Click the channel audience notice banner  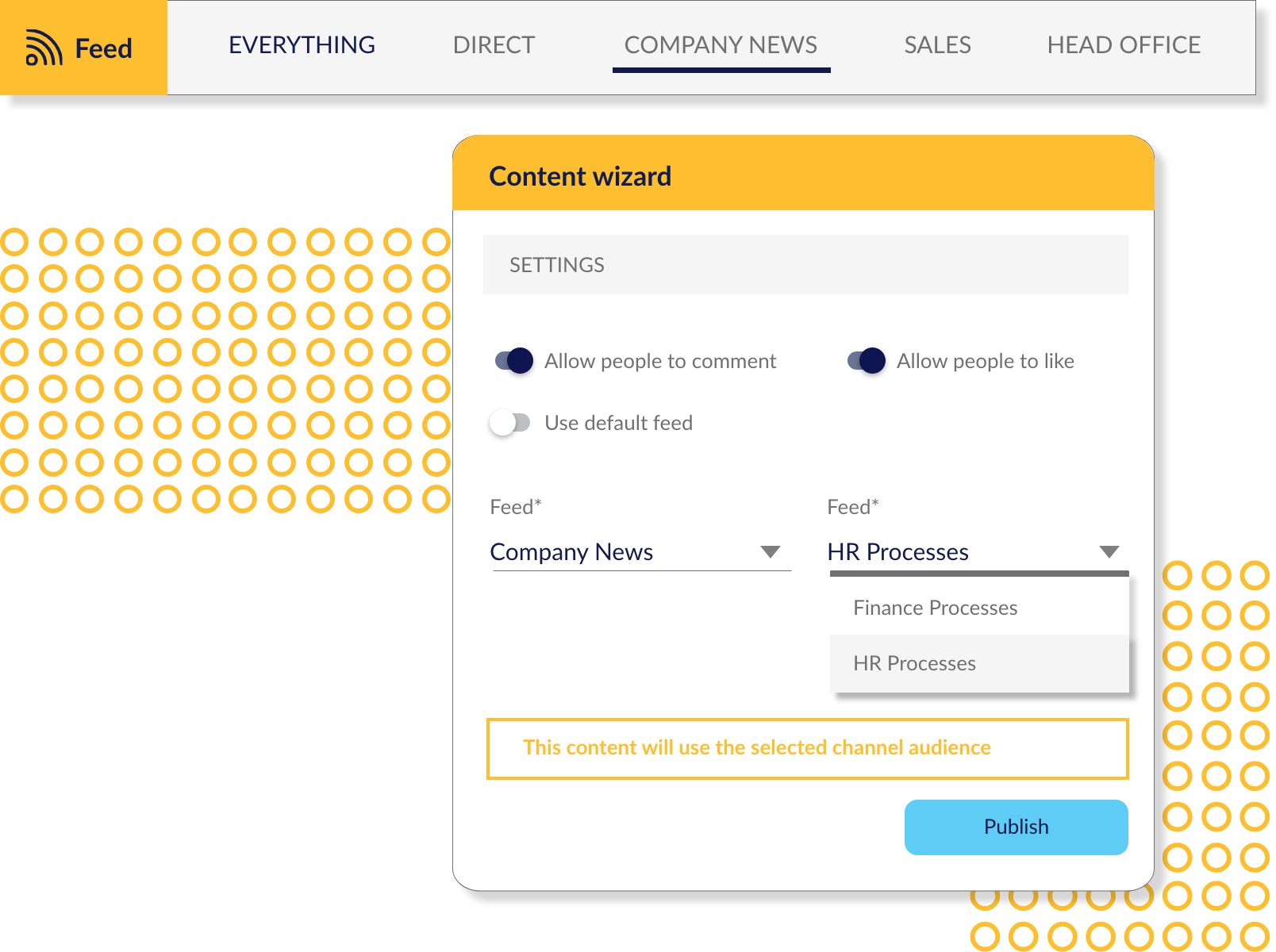pos(807,748)
